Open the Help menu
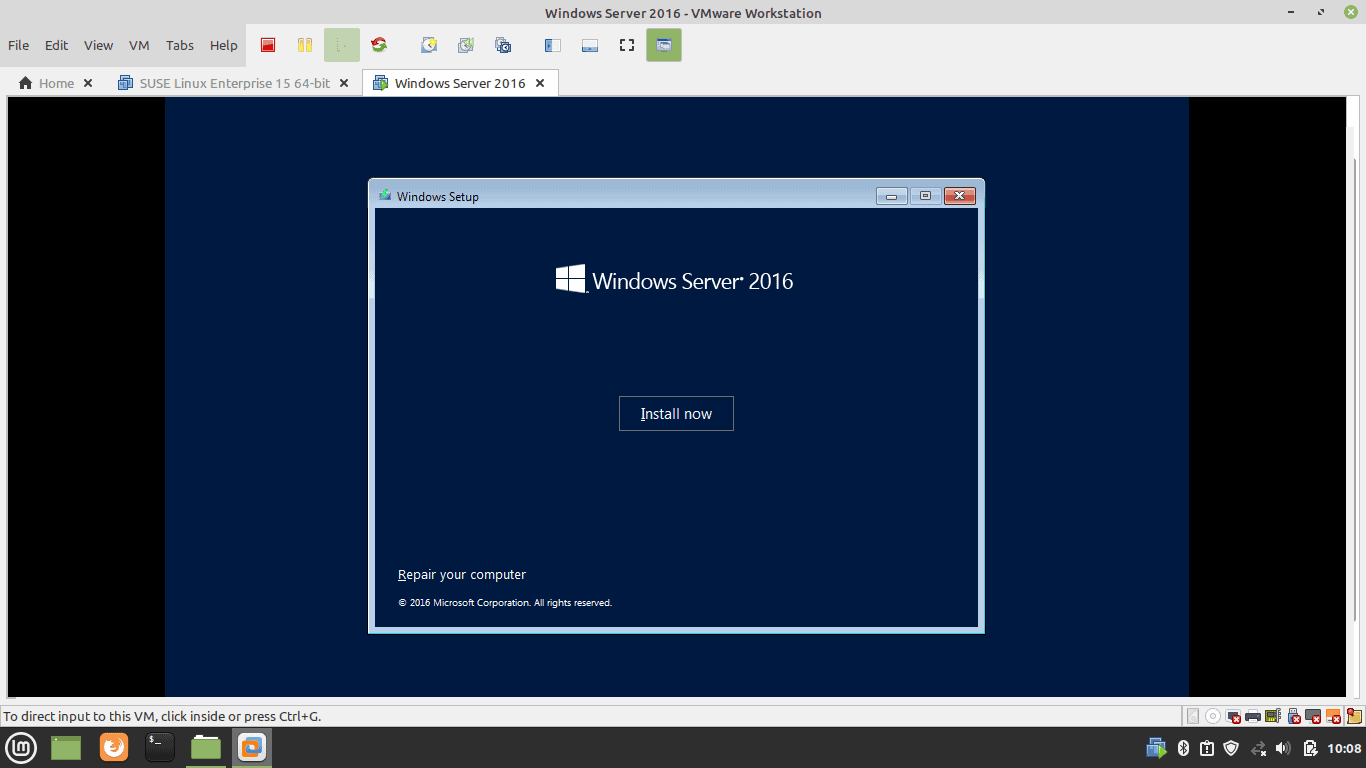 coord(224,45)
